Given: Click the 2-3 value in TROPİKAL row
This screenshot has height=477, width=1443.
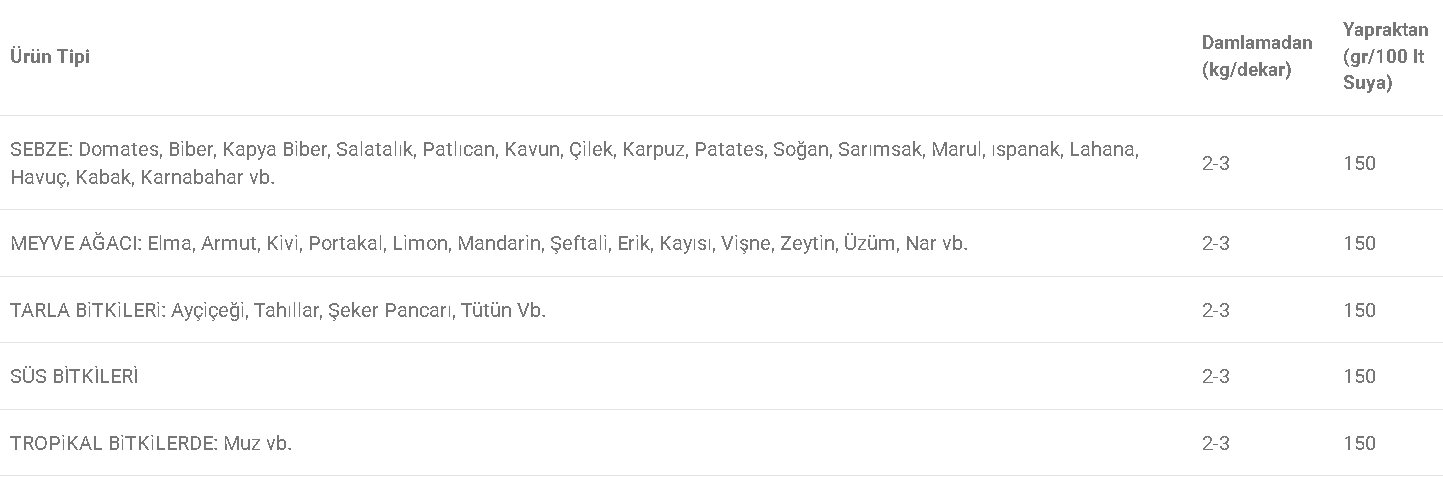Looking at the screenshot, I should [x=1215, y=443].
